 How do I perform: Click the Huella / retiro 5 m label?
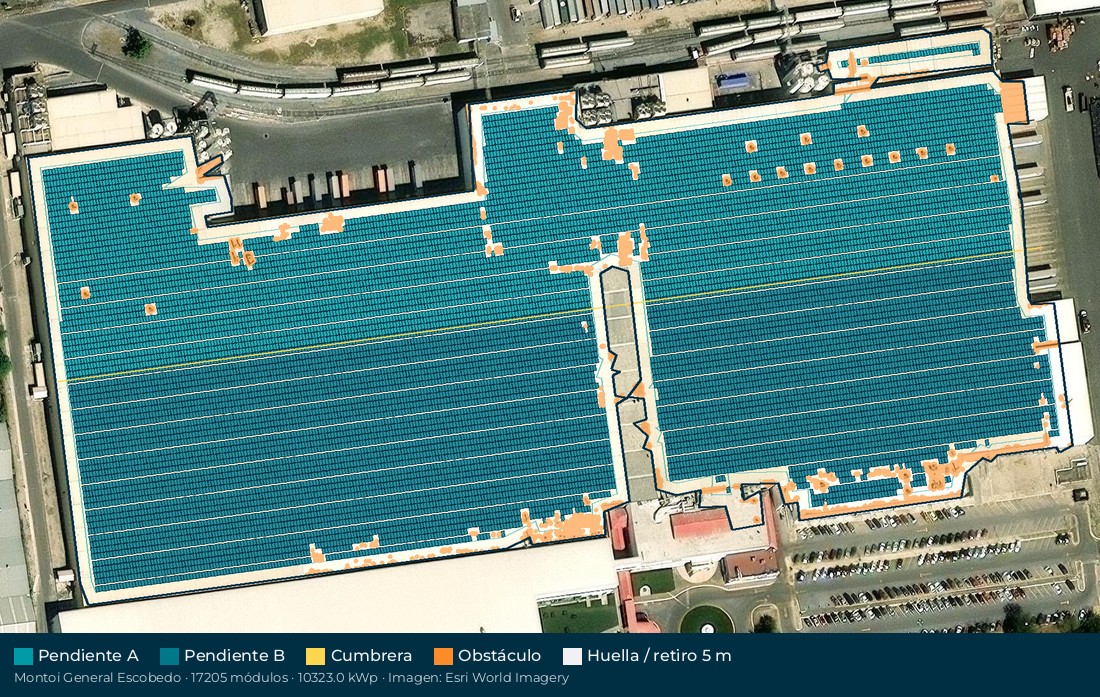pyautogui.click(x=659, y=656)
